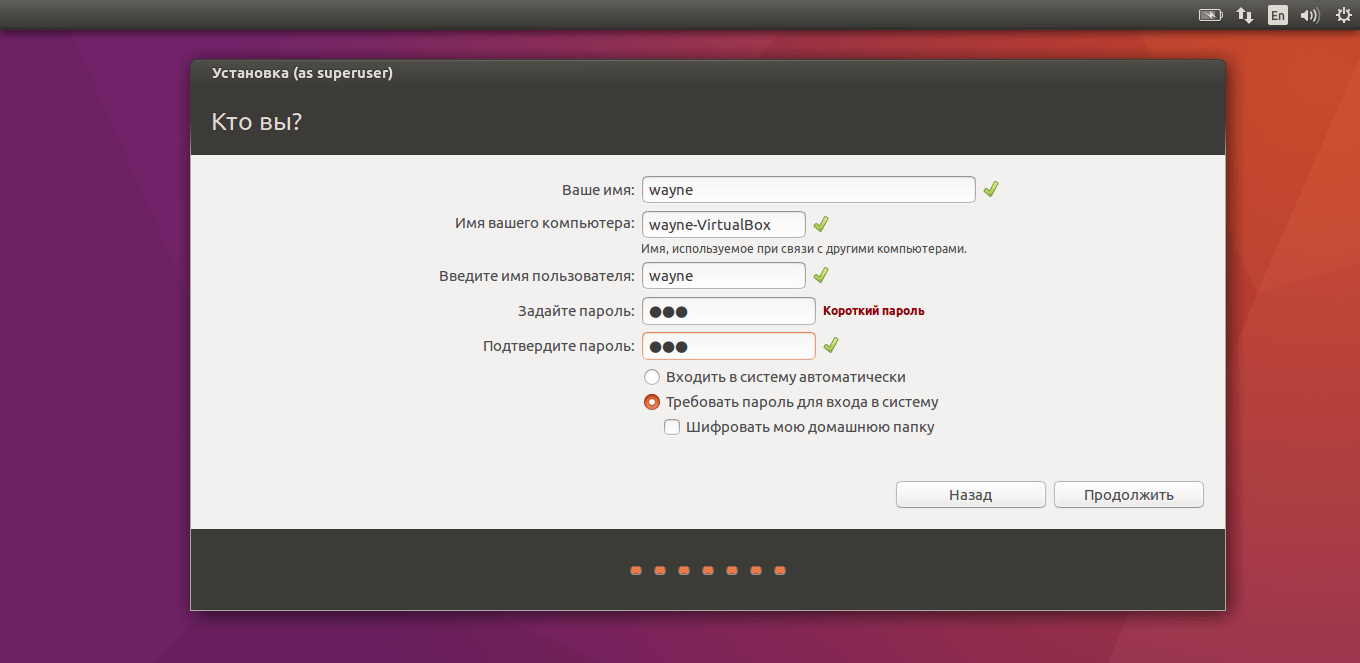The height and width of the screenshot is (663, 1360).
Task: Click the network connection arrows icon
Action: 1245,15
